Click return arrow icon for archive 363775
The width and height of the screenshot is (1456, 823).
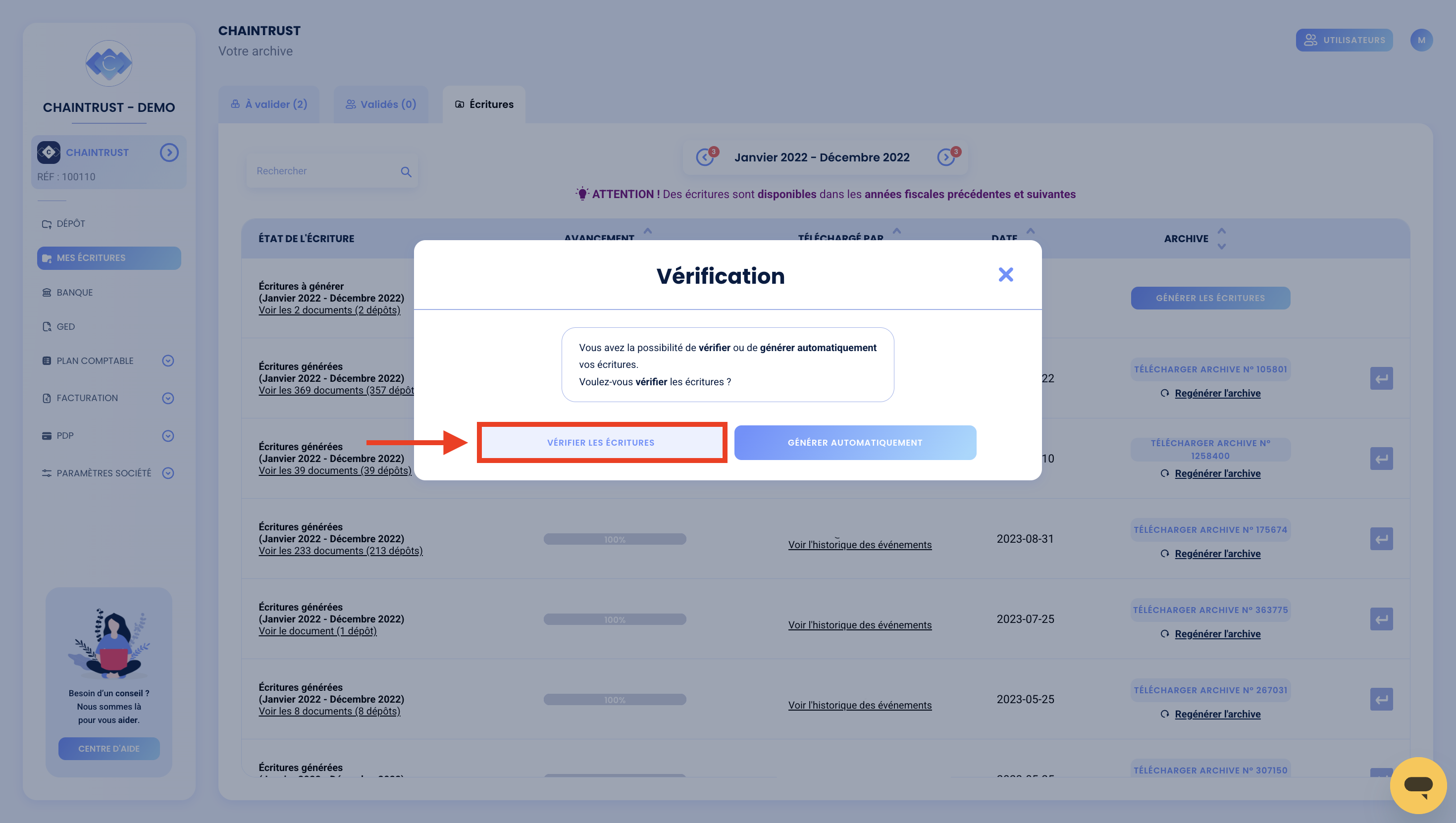pyautogui.click(x=1381, y=619)
